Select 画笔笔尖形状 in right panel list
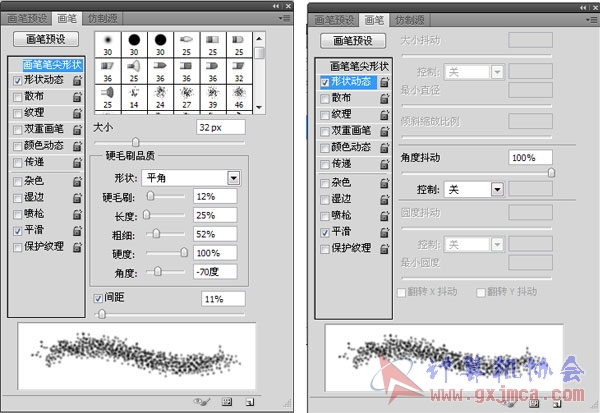The width and height of the screenshot is (600, 413). [x=359, y=67]
